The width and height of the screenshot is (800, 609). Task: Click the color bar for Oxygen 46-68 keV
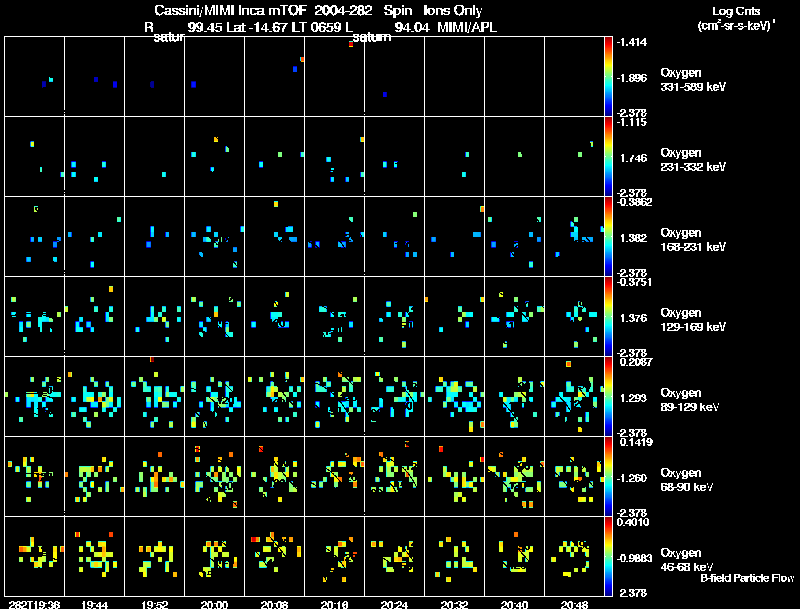608,556
